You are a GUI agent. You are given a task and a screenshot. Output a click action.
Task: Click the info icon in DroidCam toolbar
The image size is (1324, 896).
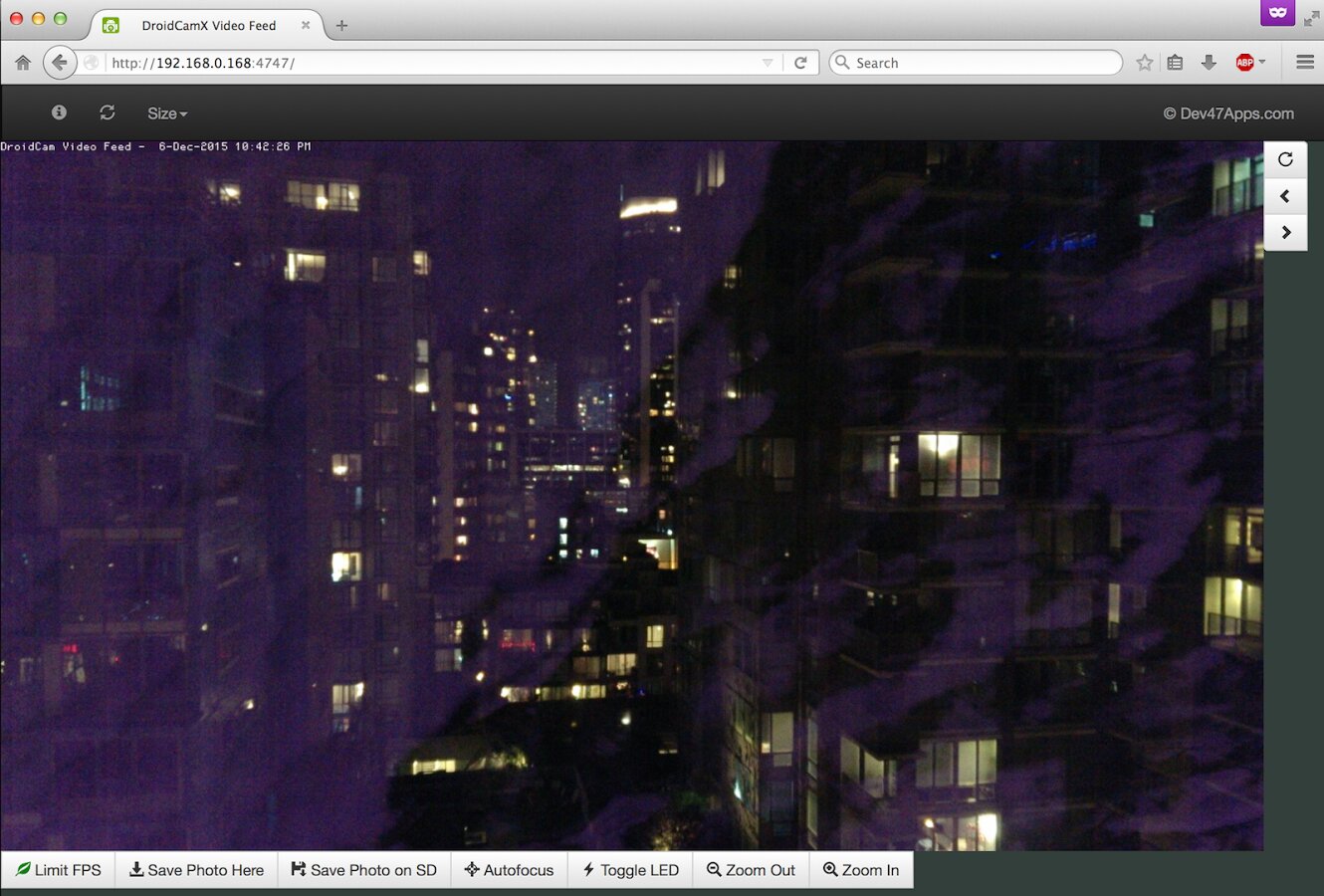point(59,112)
